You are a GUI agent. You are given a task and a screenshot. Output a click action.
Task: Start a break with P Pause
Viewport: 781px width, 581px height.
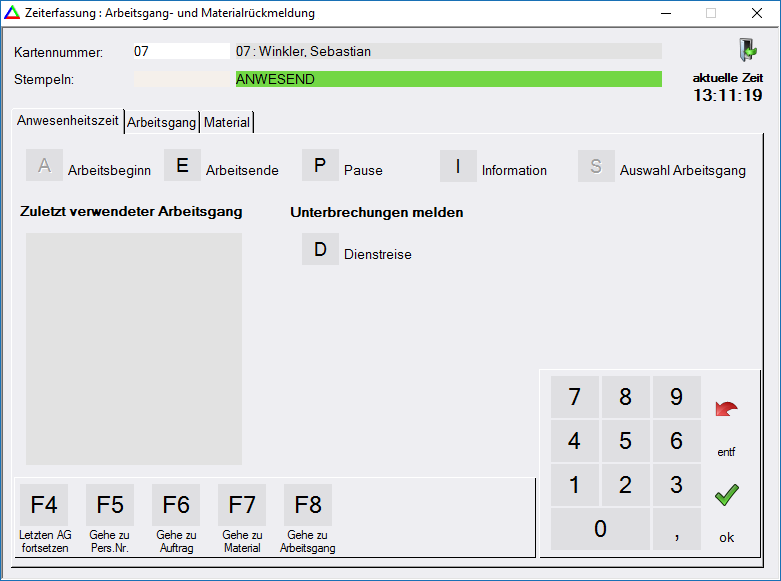pyautogui.click(x=320, y=166)
